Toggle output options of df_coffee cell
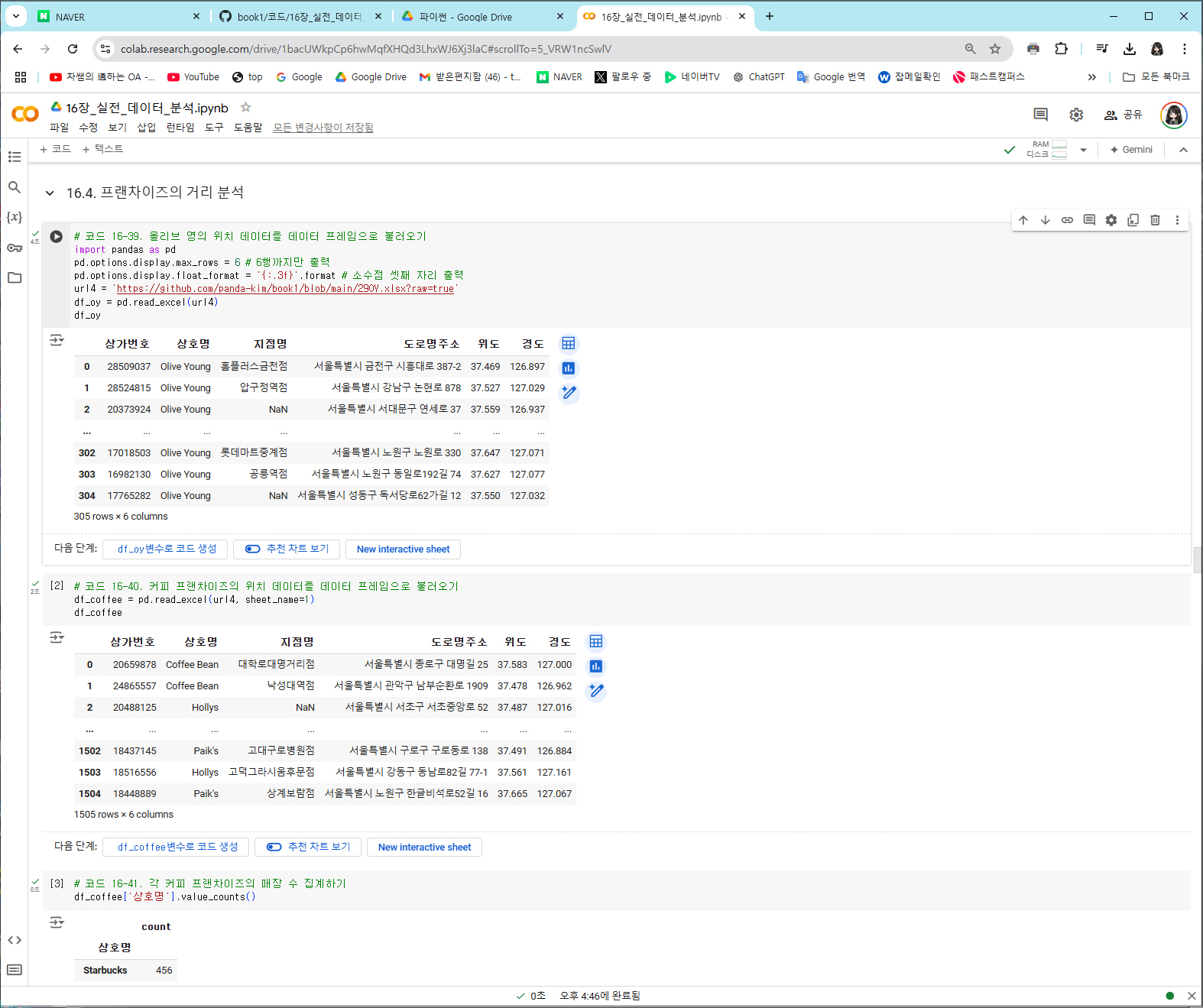 (x=57, y=637)
